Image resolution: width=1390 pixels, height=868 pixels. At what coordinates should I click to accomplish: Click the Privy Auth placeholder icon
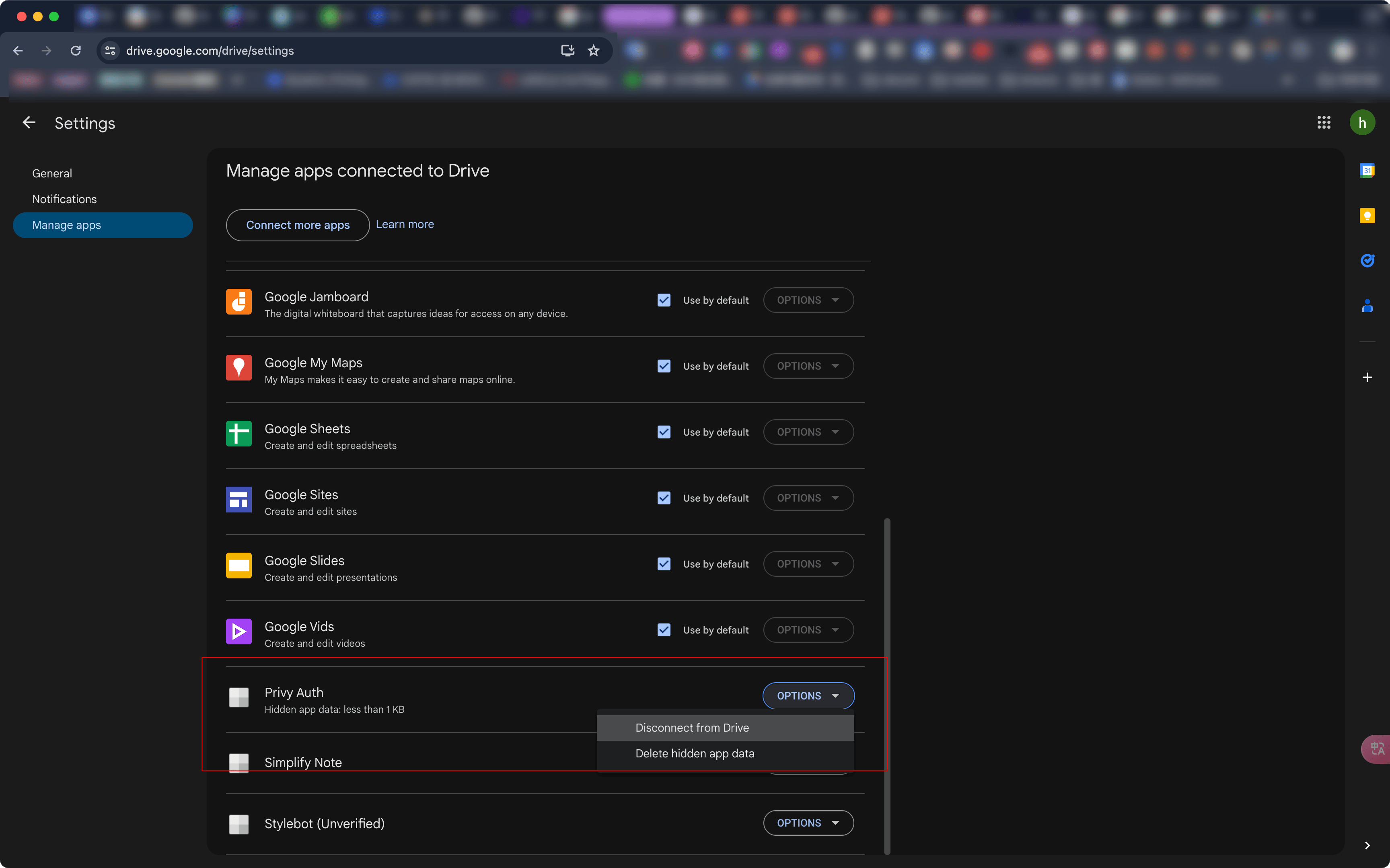coord(239,697)
